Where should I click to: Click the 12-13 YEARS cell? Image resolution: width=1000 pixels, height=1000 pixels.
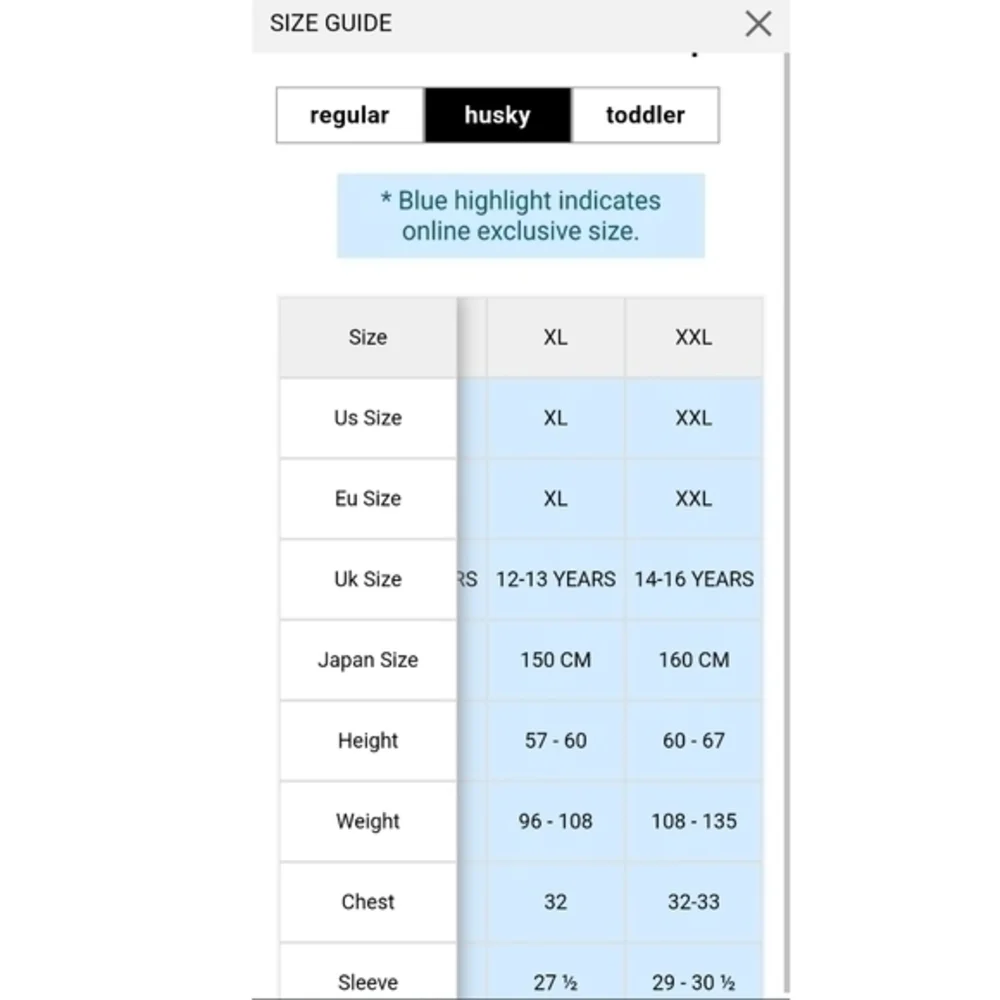tap(555, 579)
